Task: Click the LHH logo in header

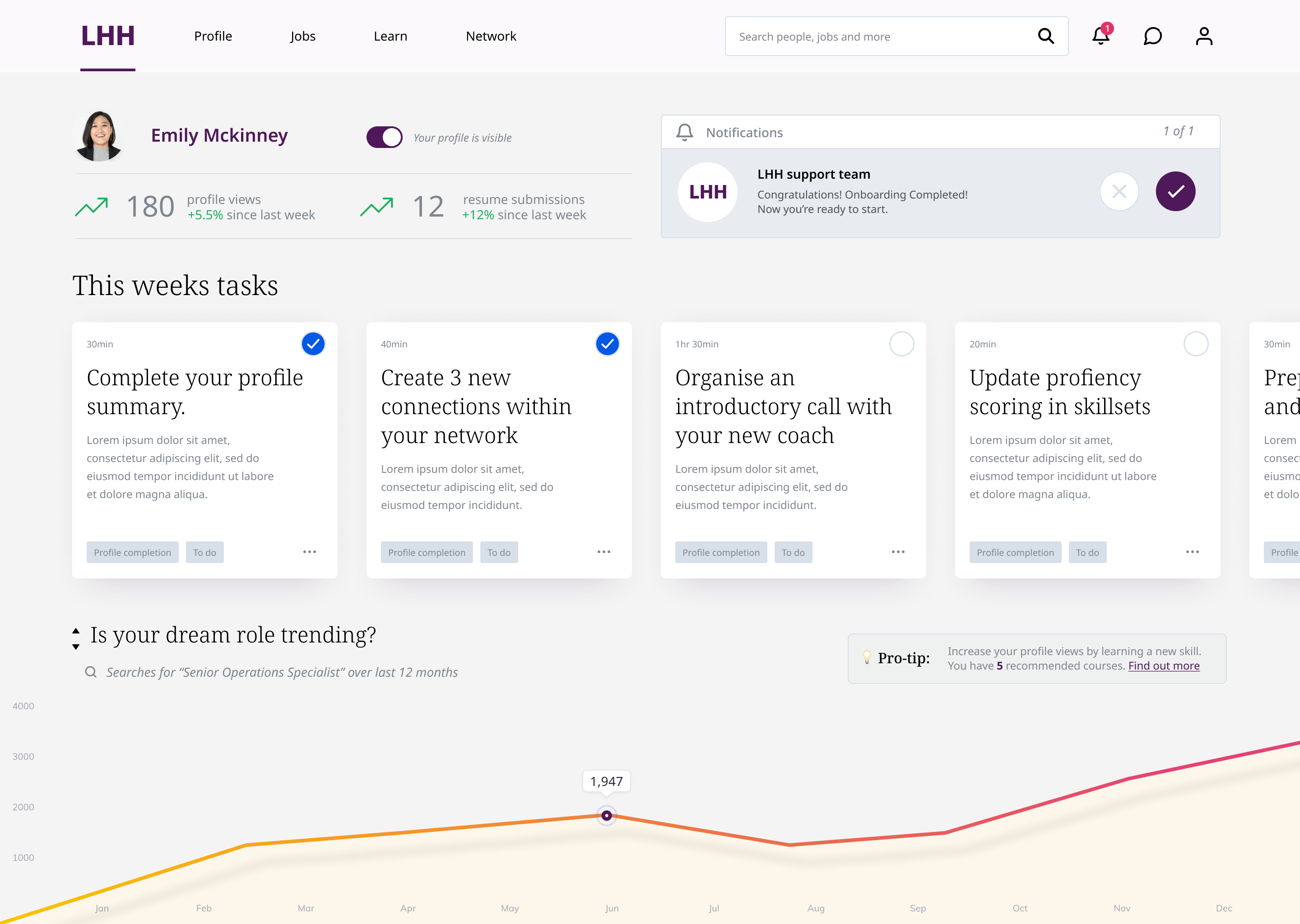Action: [x=107, y=36]
